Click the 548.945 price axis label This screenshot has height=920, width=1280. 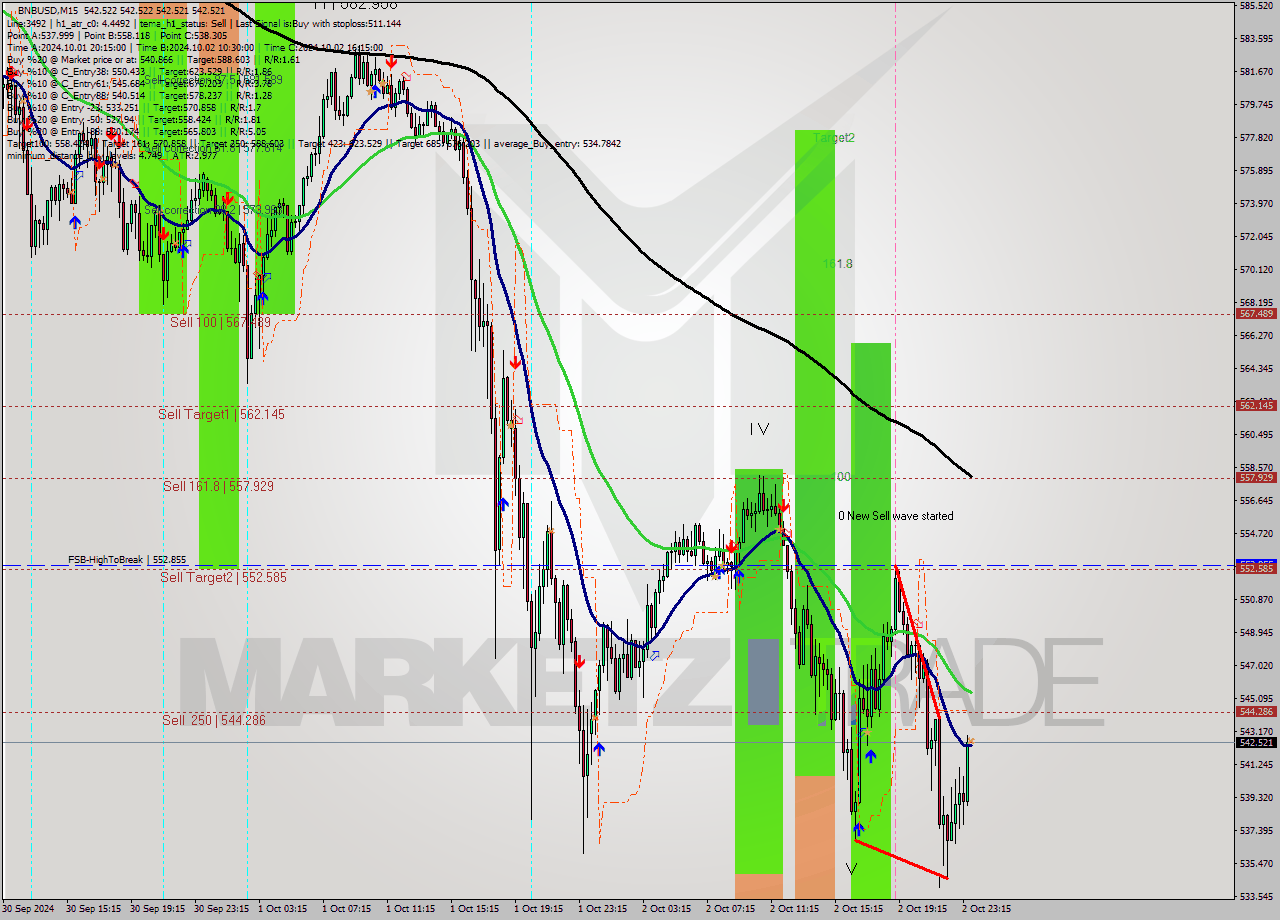pos(1256,632)
